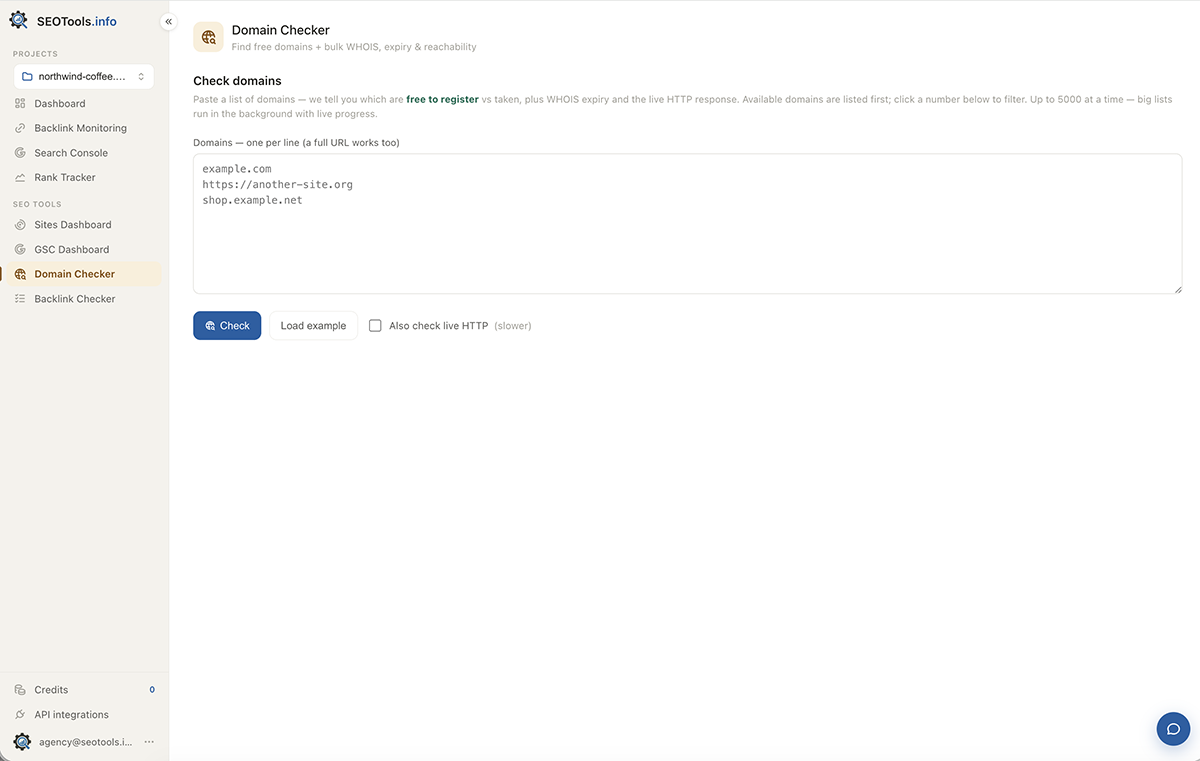Click the SEOTools.info brand name
This screenshot has height=761, width=1200.
tap(77, 21)
